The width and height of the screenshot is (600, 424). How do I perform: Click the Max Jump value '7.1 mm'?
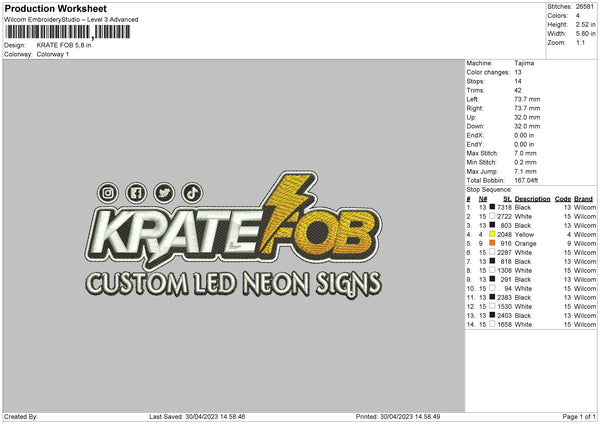click(x=525, y=171)
